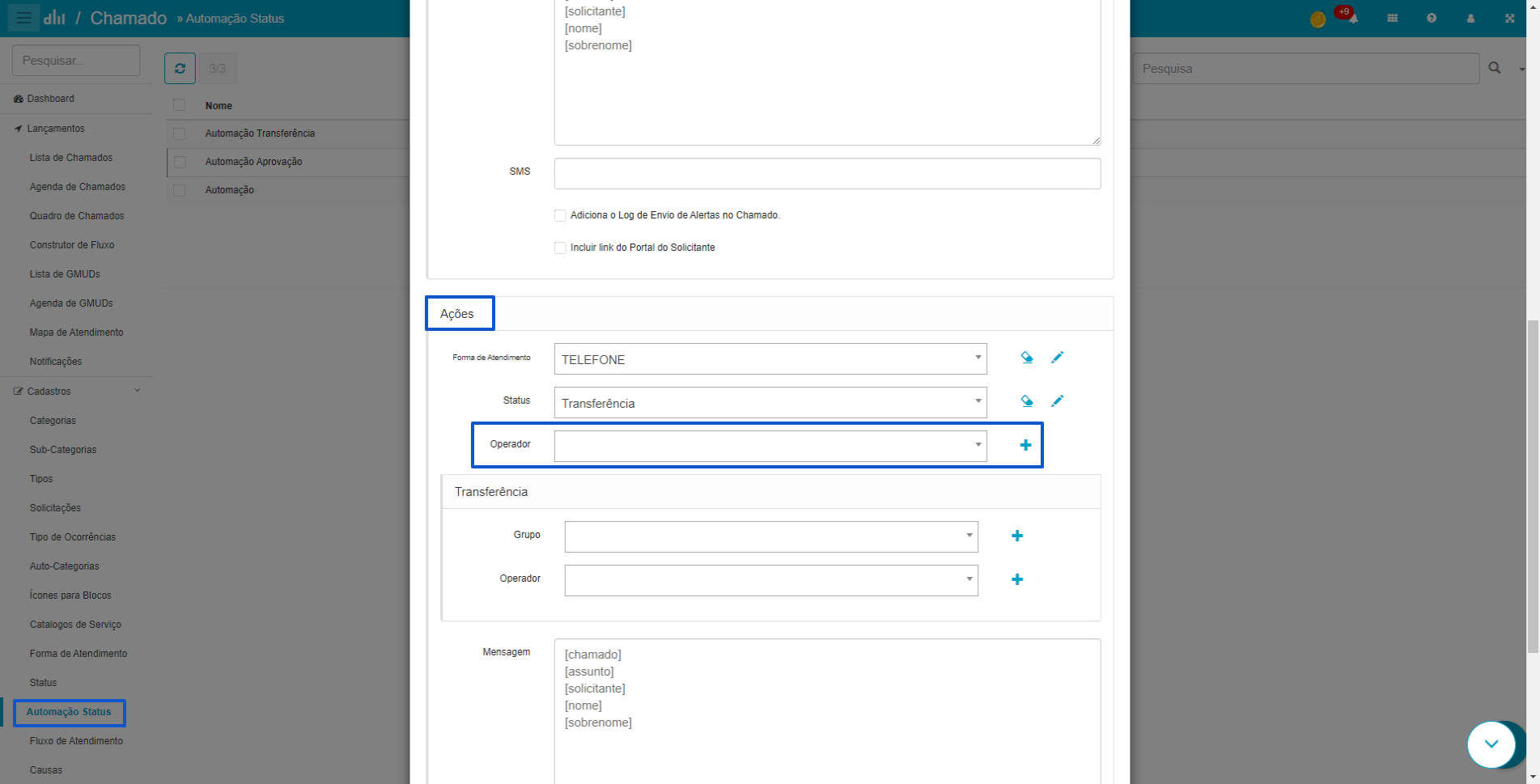The image size is (1540, 784).
Task: Focus the Pesquisa search field
Action: 1306,69
